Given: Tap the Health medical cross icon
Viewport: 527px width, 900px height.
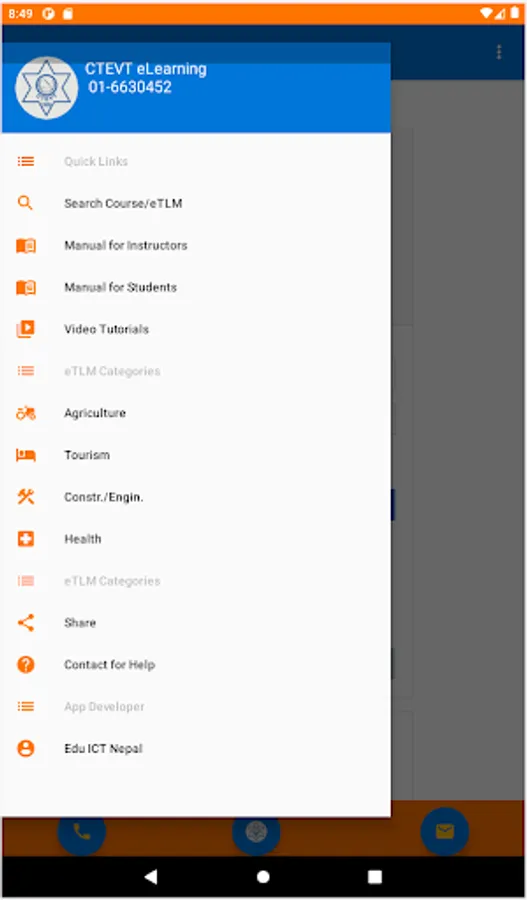Looking at the screenshot, I should click(x=26, y=539).
